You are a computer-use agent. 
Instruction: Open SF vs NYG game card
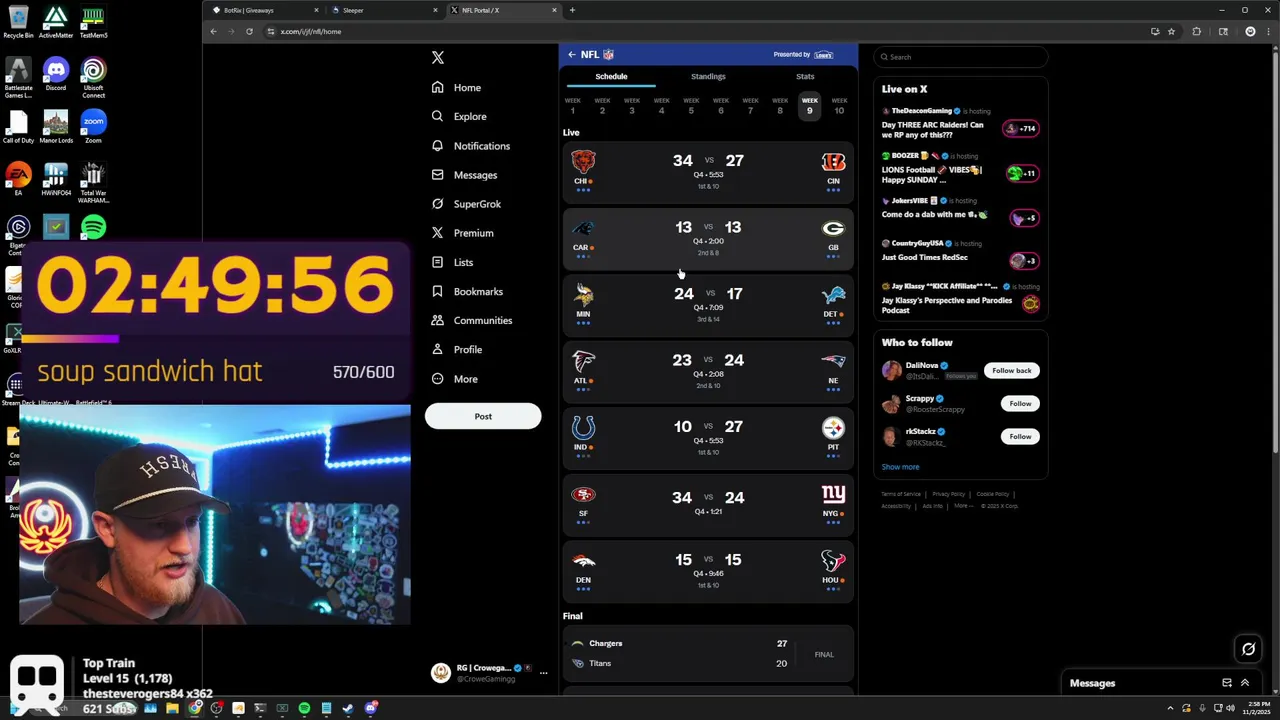(708, 505)
